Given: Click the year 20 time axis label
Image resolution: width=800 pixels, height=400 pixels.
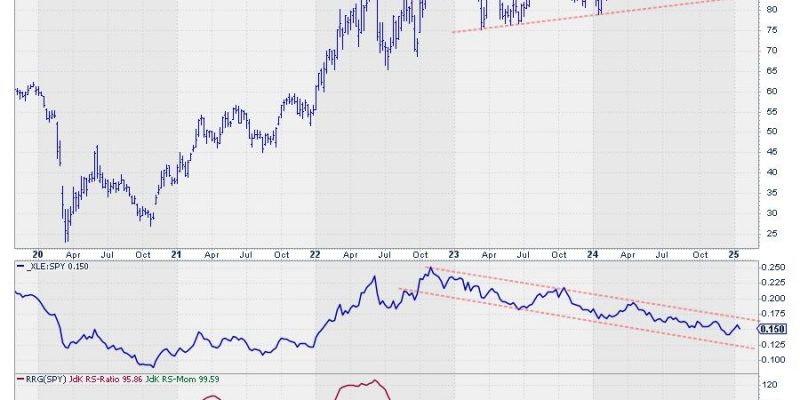Looking at the screenshot, I should coord(38,254).
